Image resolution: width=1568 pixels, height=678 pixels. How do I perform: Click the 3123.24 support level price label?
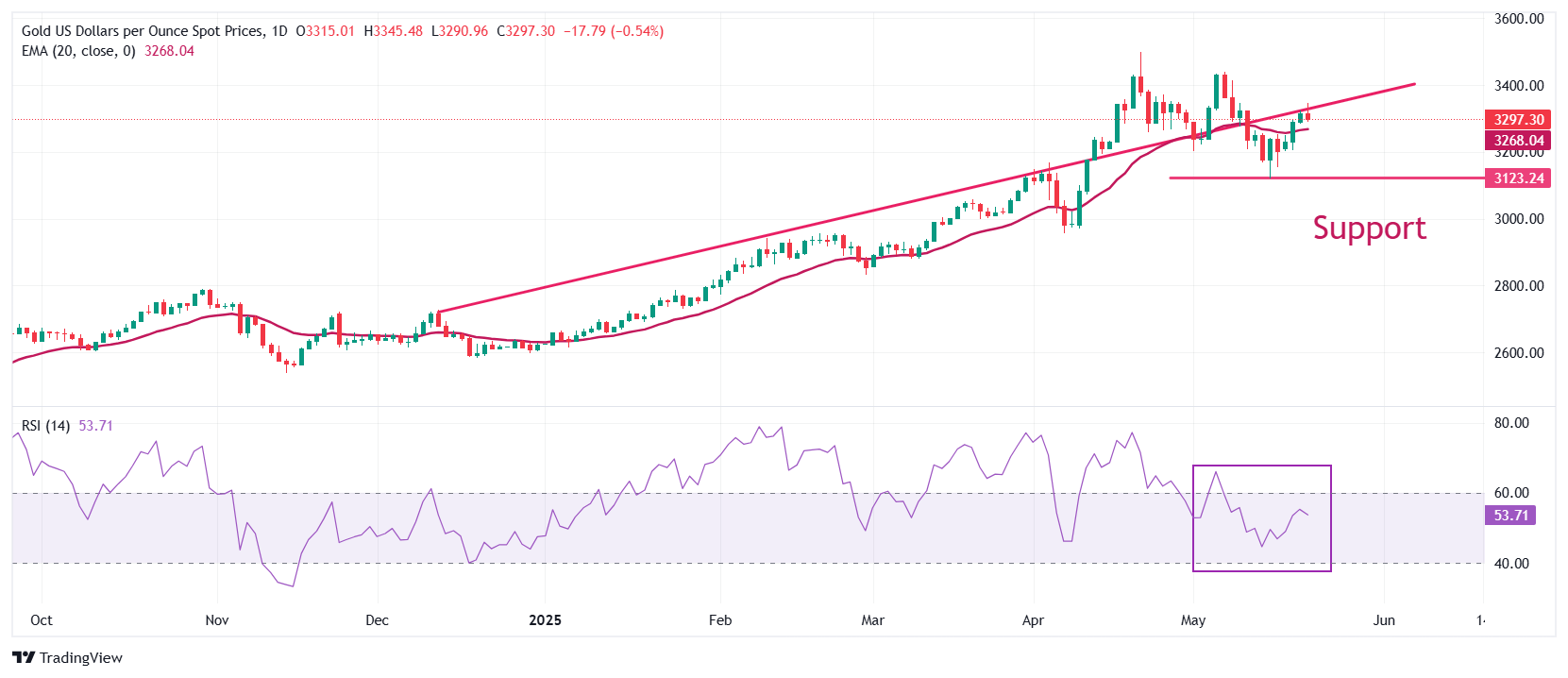tap(1518, 178)
